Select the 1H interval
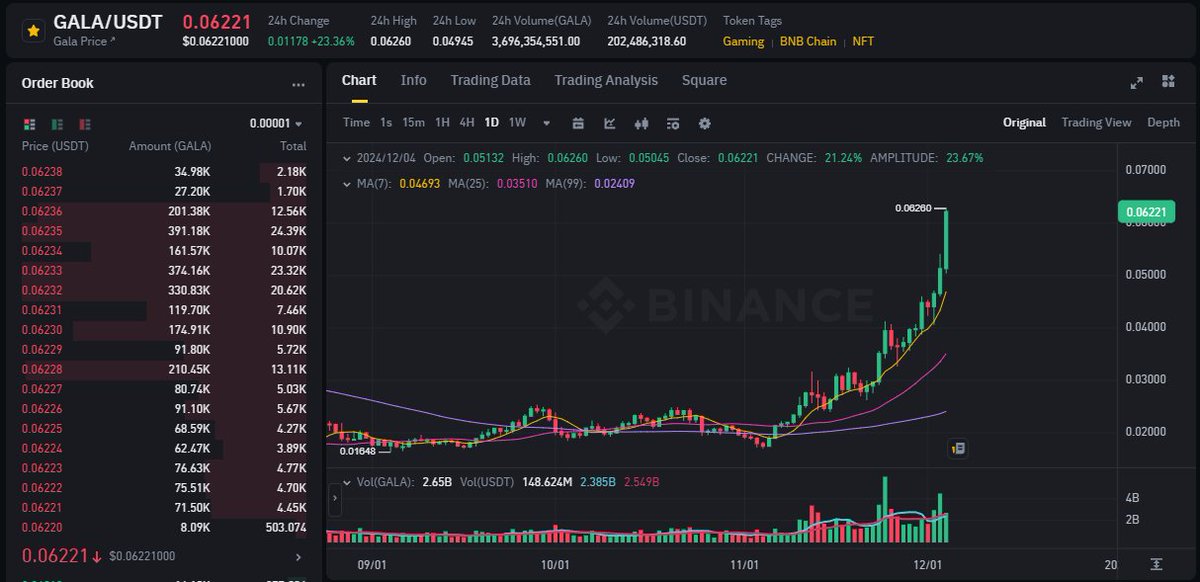 click(442, 123)
